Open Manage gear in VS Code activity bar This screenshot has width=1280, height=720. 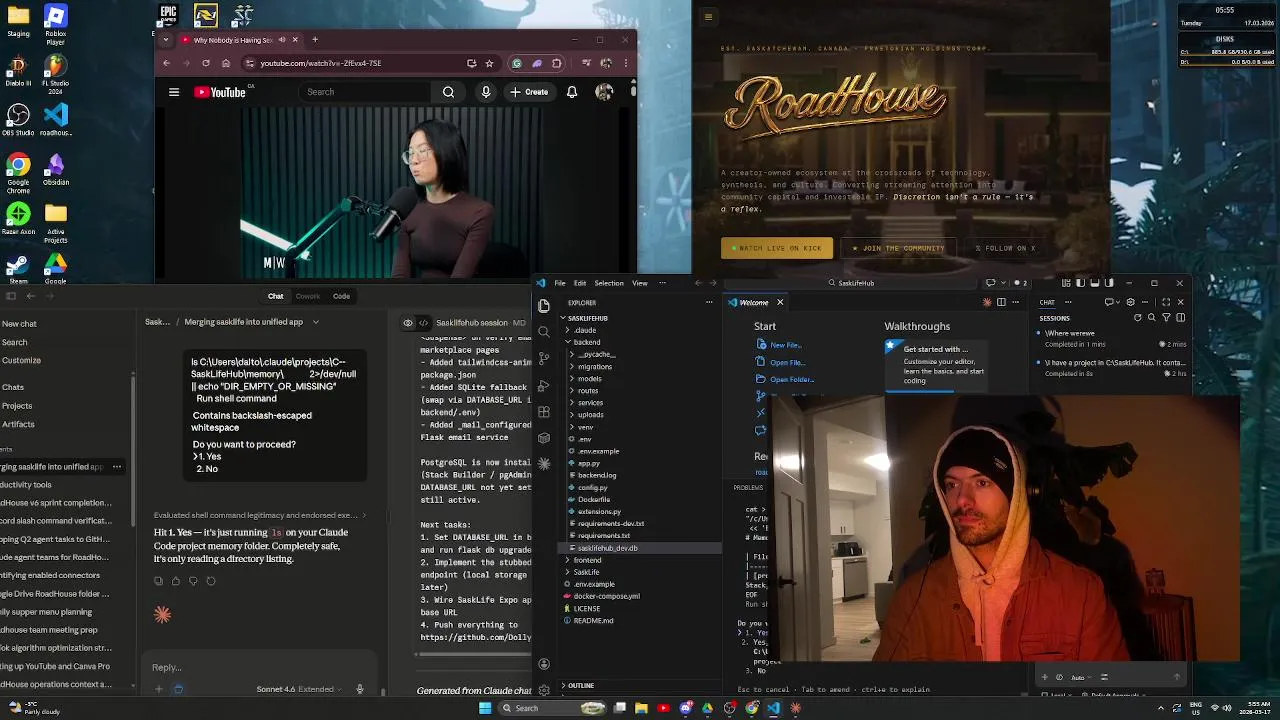[x=544, y=690]
